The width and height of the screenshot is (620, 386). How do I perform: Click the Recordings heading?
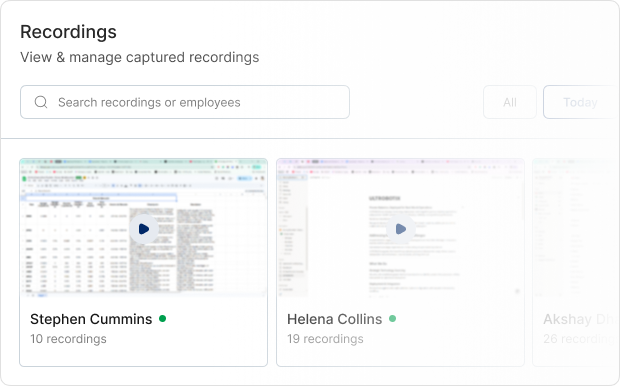[68, 32]
